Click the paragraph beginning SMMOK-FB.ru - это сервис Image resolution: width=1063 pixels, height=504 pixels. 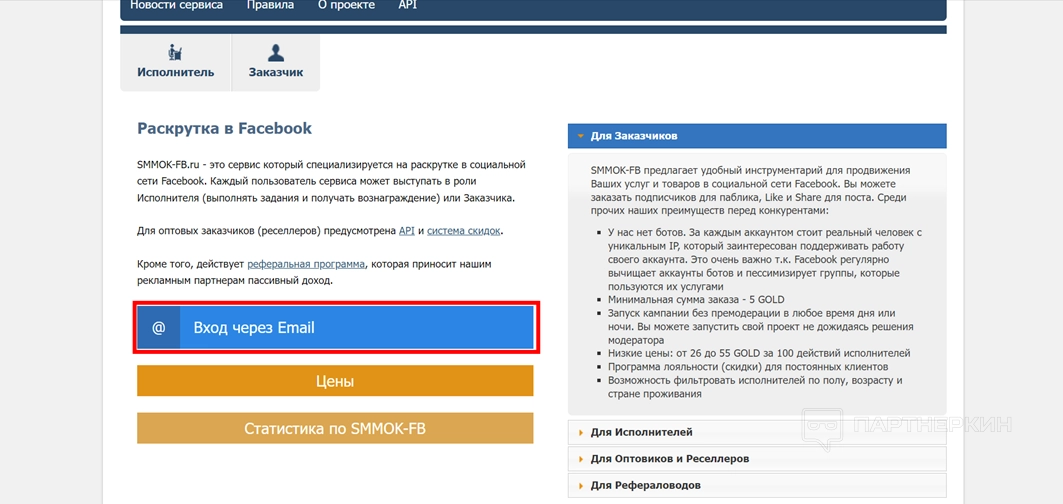(x=332, y=182)
